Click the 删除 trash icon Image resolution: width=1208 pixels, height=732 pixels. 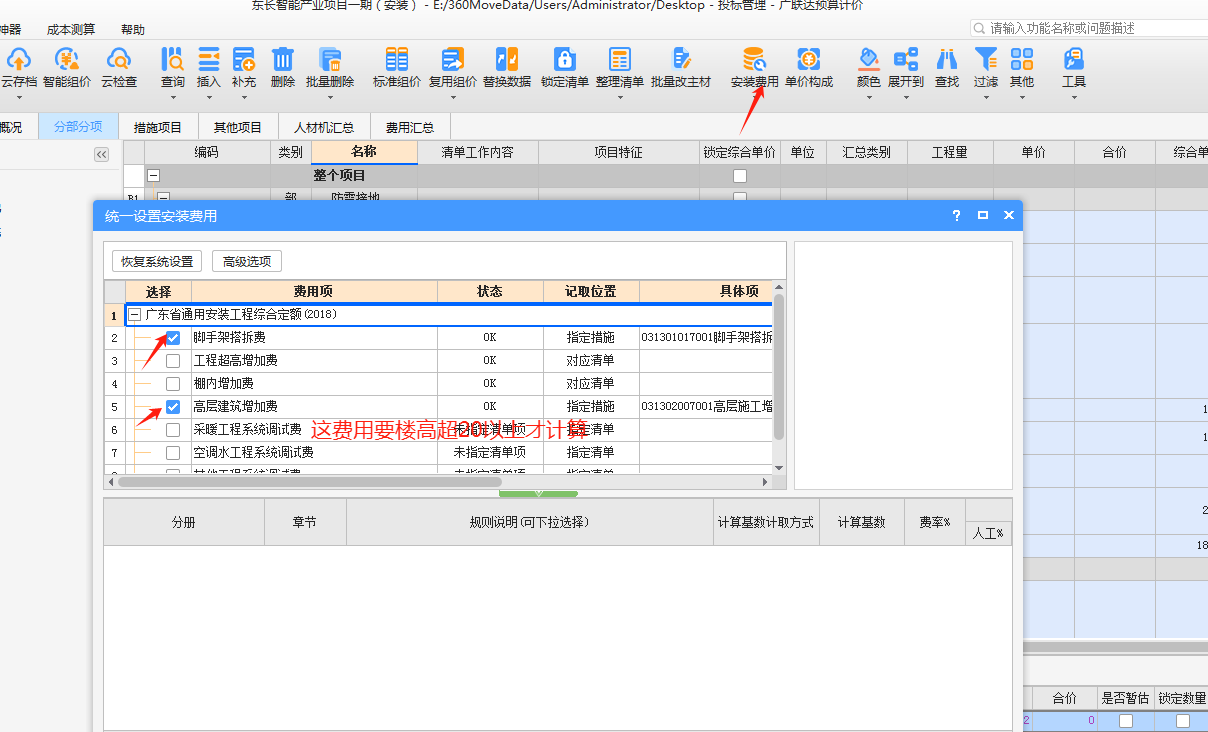[283, 59]
